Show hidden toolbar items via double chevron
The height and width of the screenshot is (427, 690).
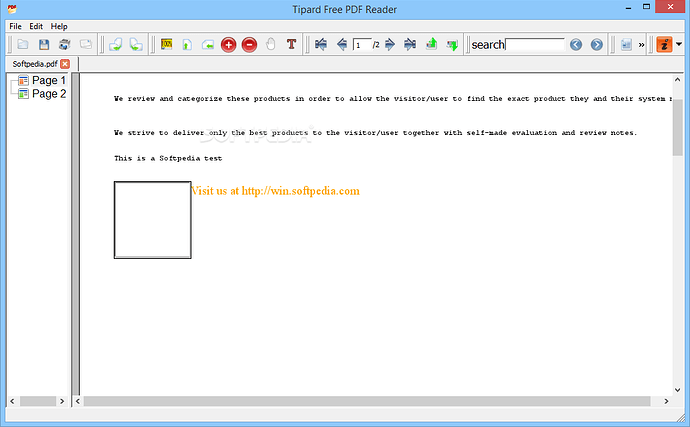641,44
